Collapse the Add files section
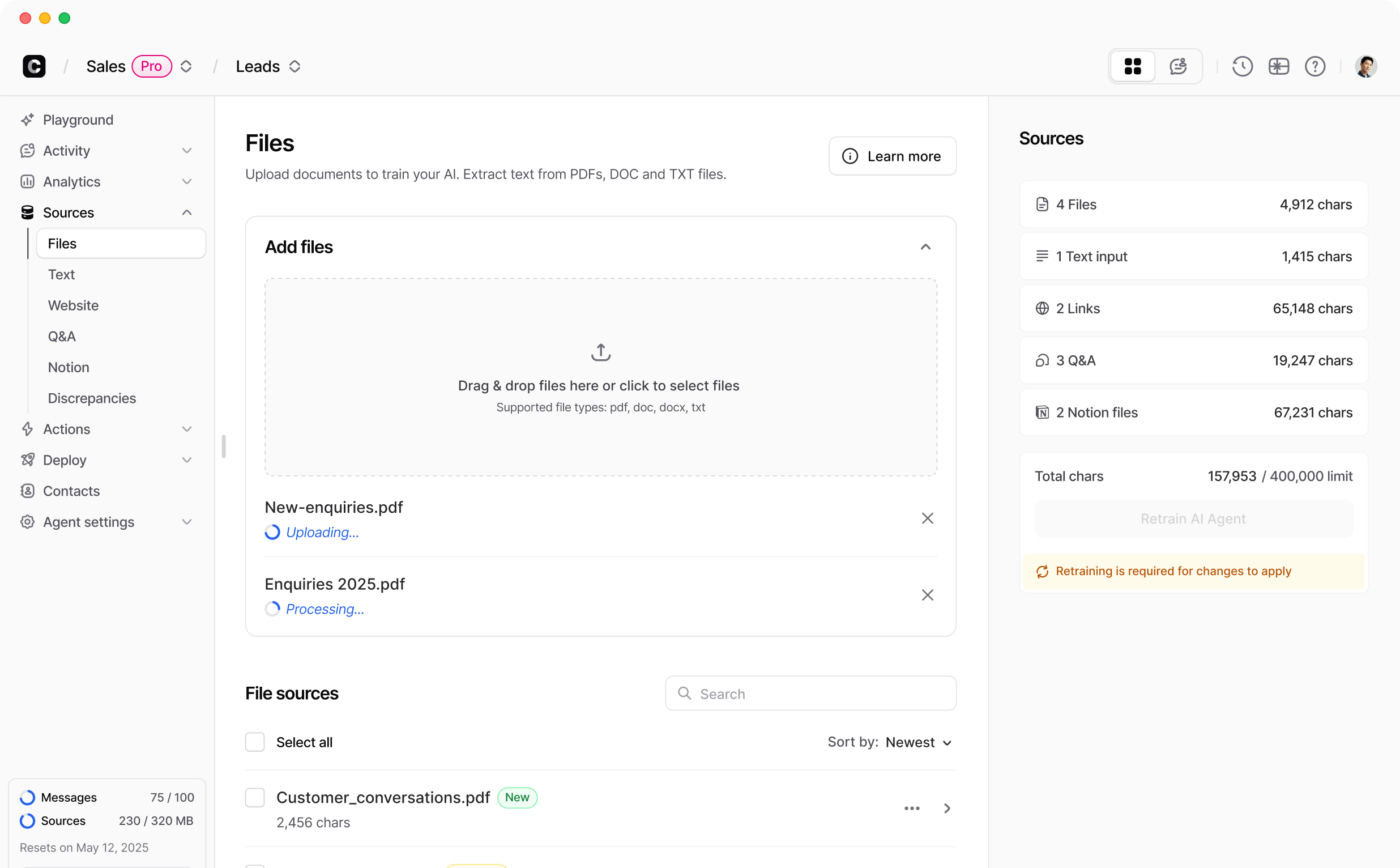Image resolution: width=1400 pixels, height=868 pixels. click(925, 246)
